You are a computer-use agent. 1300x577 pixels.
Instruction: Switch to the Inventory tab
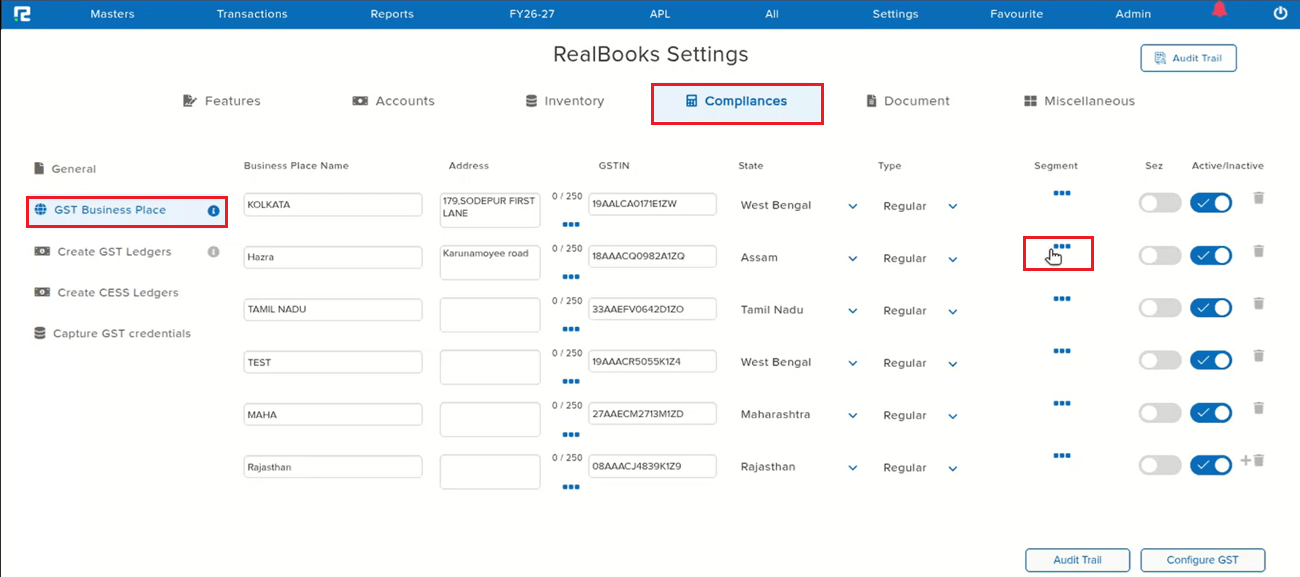click(565, 101)
